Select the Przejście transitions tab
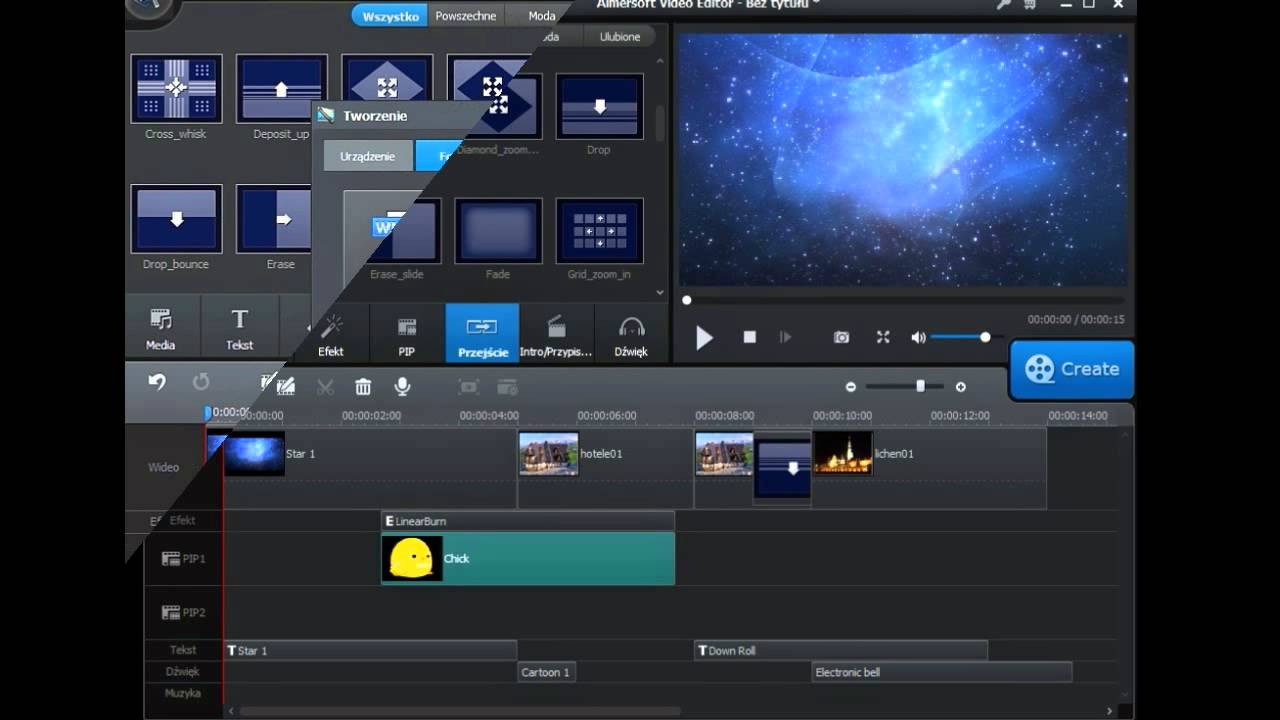1280x720 pixels. [x=482, y=334]
